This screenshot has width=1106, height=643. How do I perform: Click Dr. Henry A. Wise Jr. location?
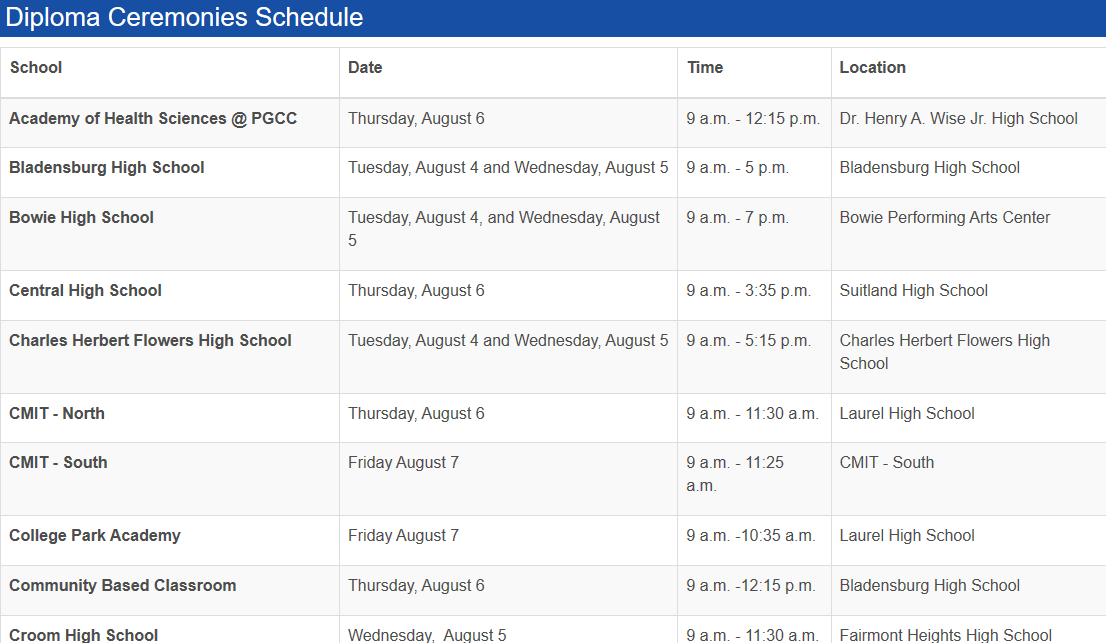pos(958,119)
